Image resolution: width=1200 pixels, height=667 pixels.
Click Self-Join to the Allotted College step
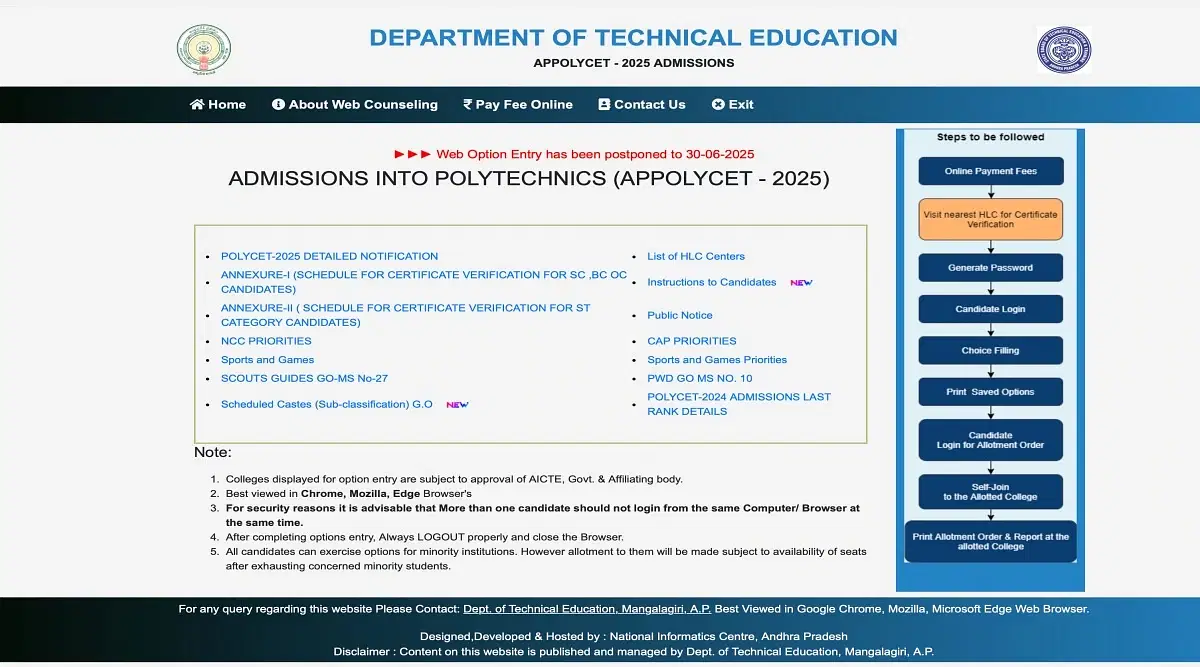click(x=991, y=492)
